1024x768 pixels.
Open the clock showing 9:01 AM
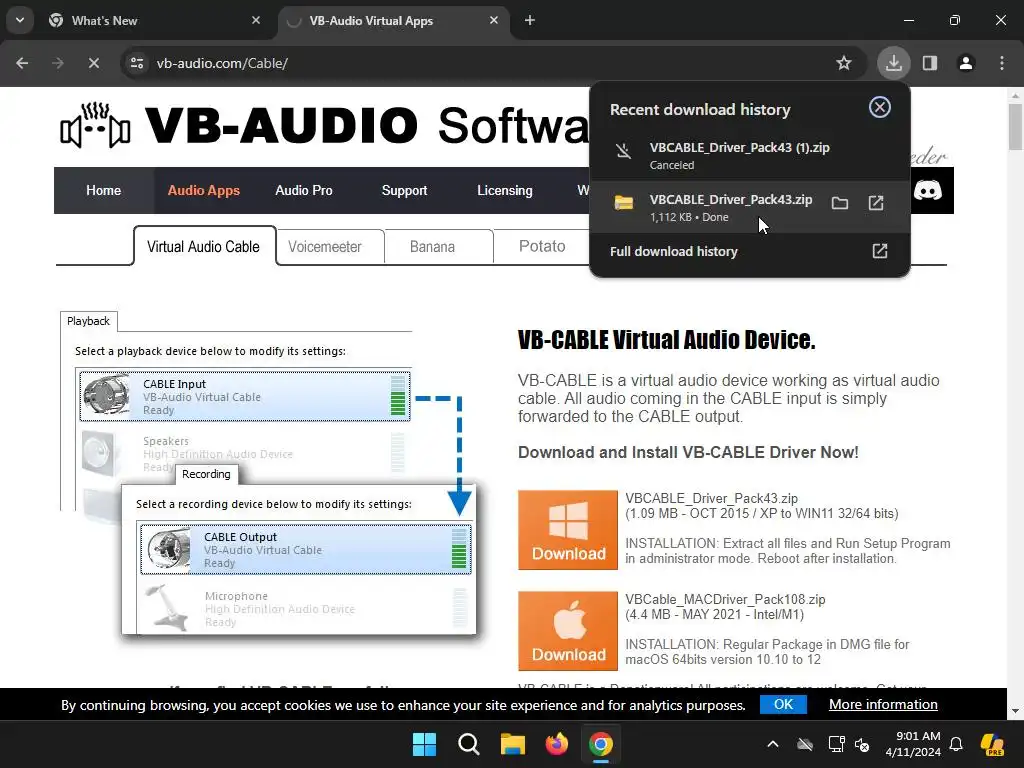(914, 744)
